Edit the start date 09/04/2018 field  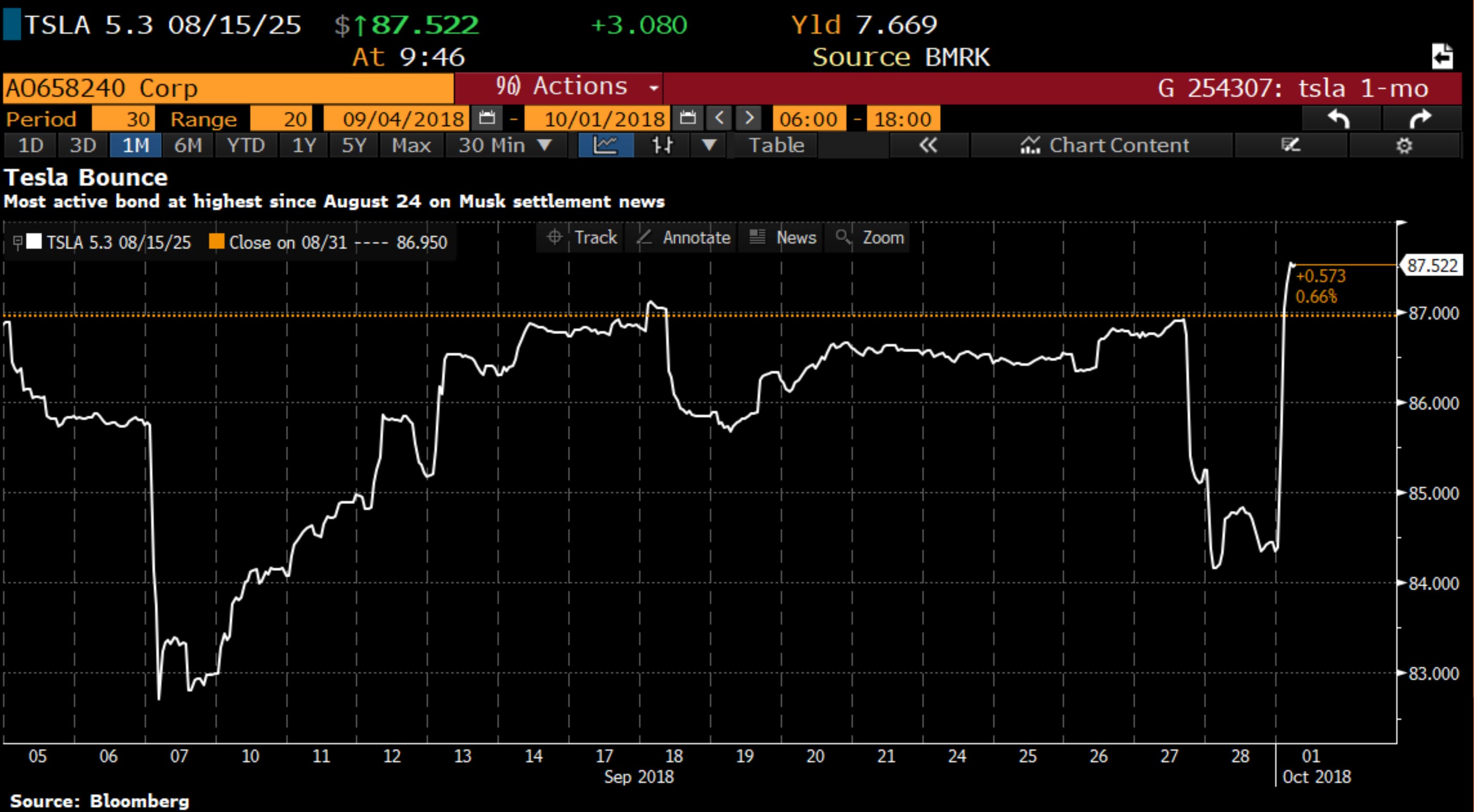point(397,119)
